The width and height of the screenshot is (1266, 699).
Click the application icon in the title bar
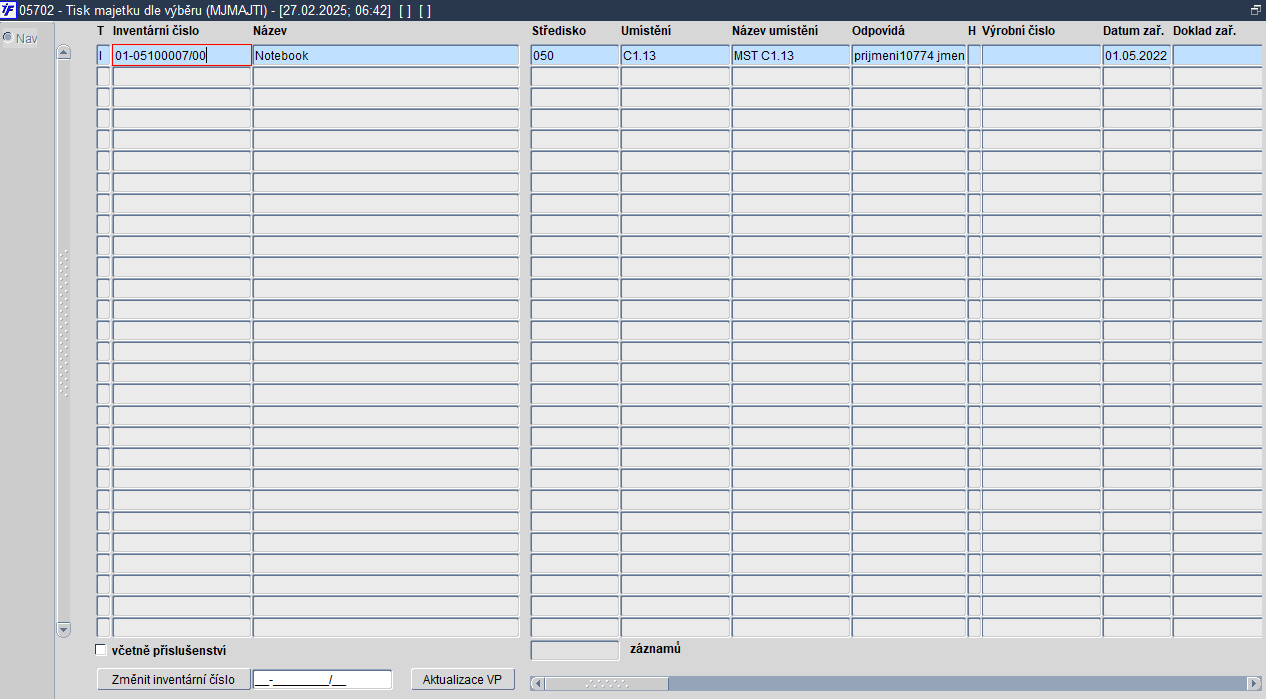pyautogui.click(x=9, y=10)
